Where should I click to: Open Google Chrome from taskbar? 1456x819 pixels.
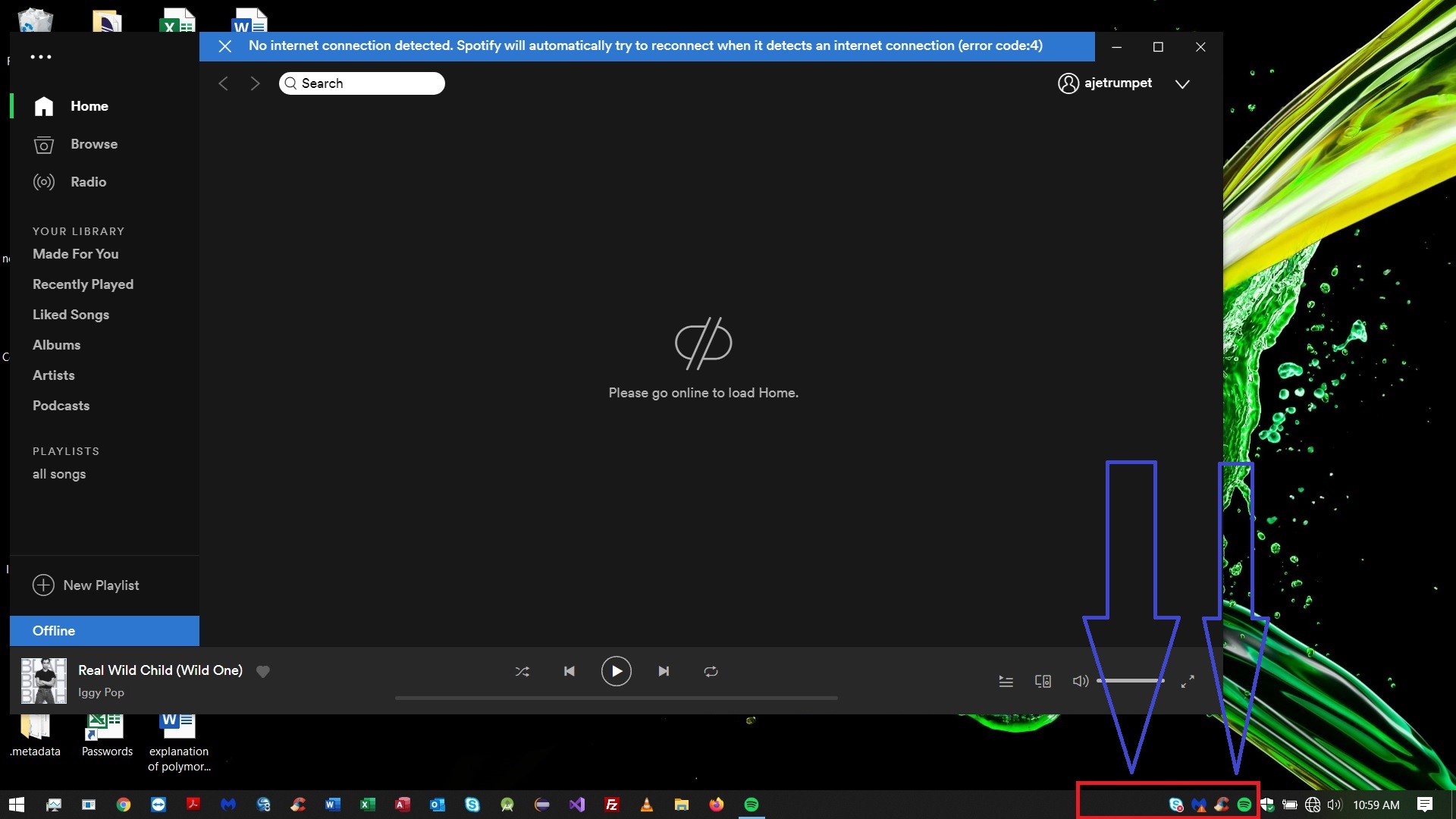[x=124, y=805]
